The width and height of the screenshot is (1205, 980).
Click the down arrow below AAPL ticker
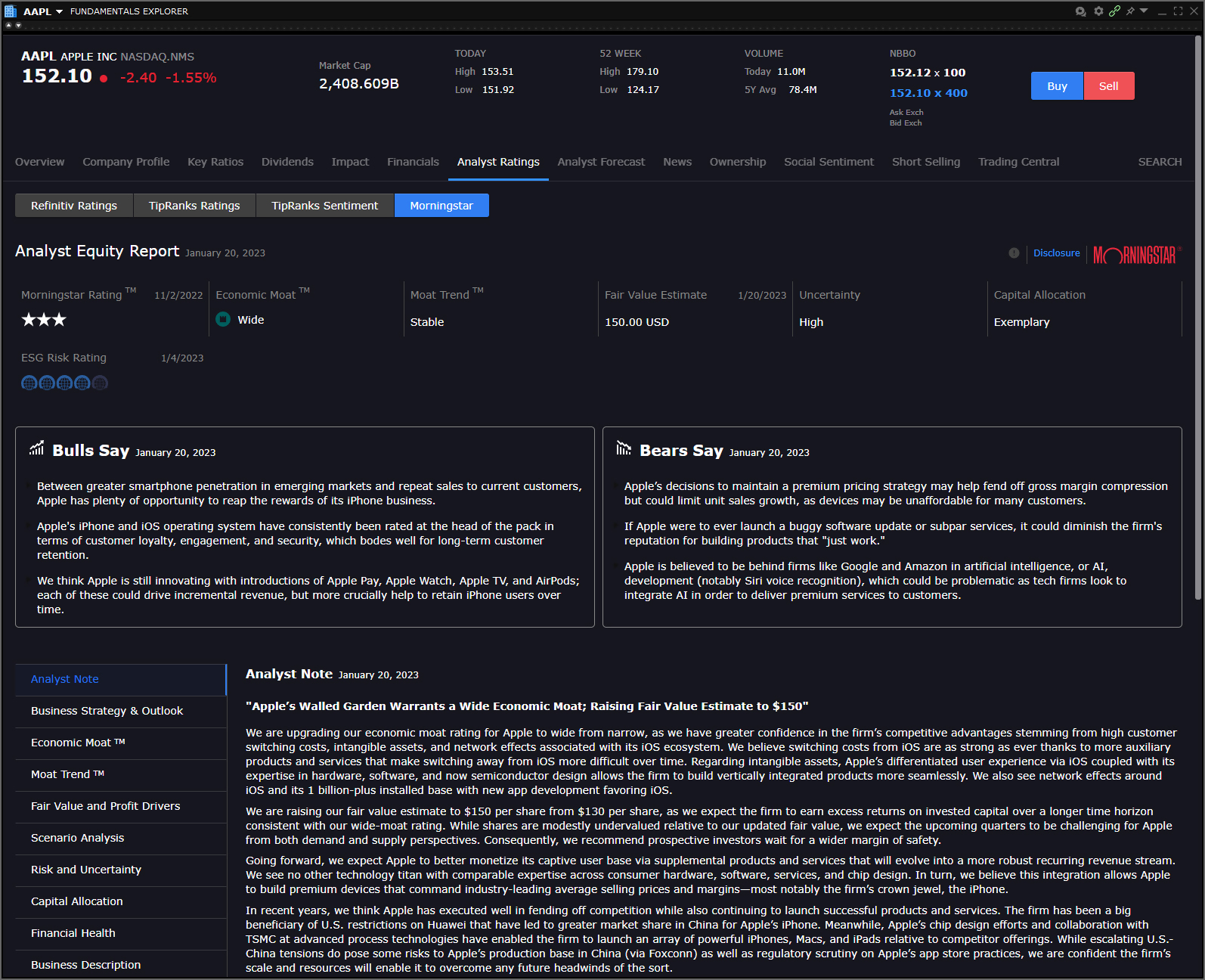[18, 26]
